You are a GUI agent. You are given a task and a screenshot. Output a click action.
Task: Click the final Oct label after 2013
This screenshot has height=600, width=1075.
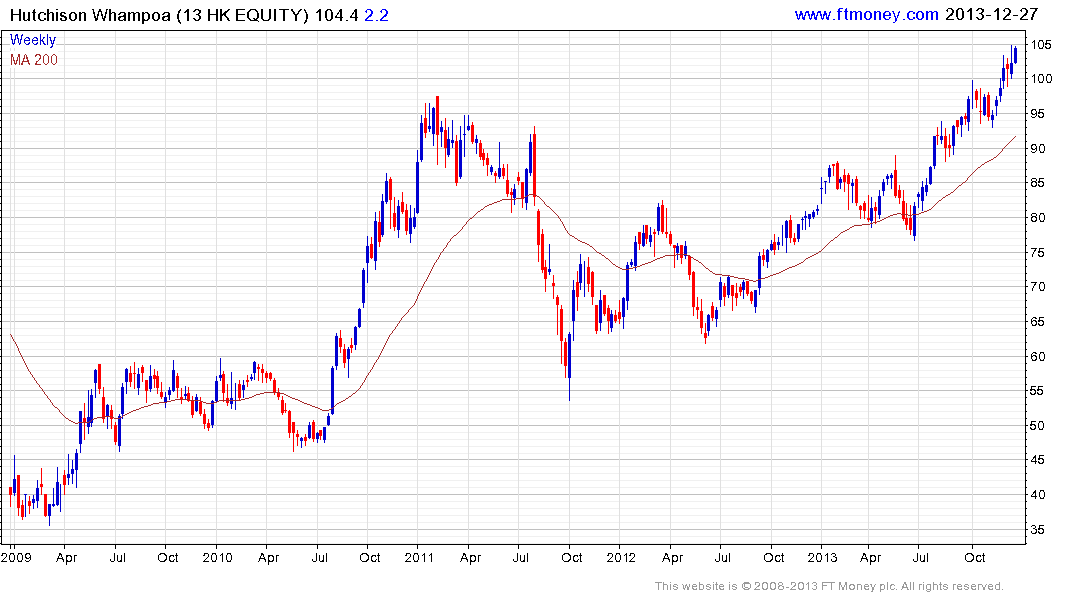tap(975, 557)
